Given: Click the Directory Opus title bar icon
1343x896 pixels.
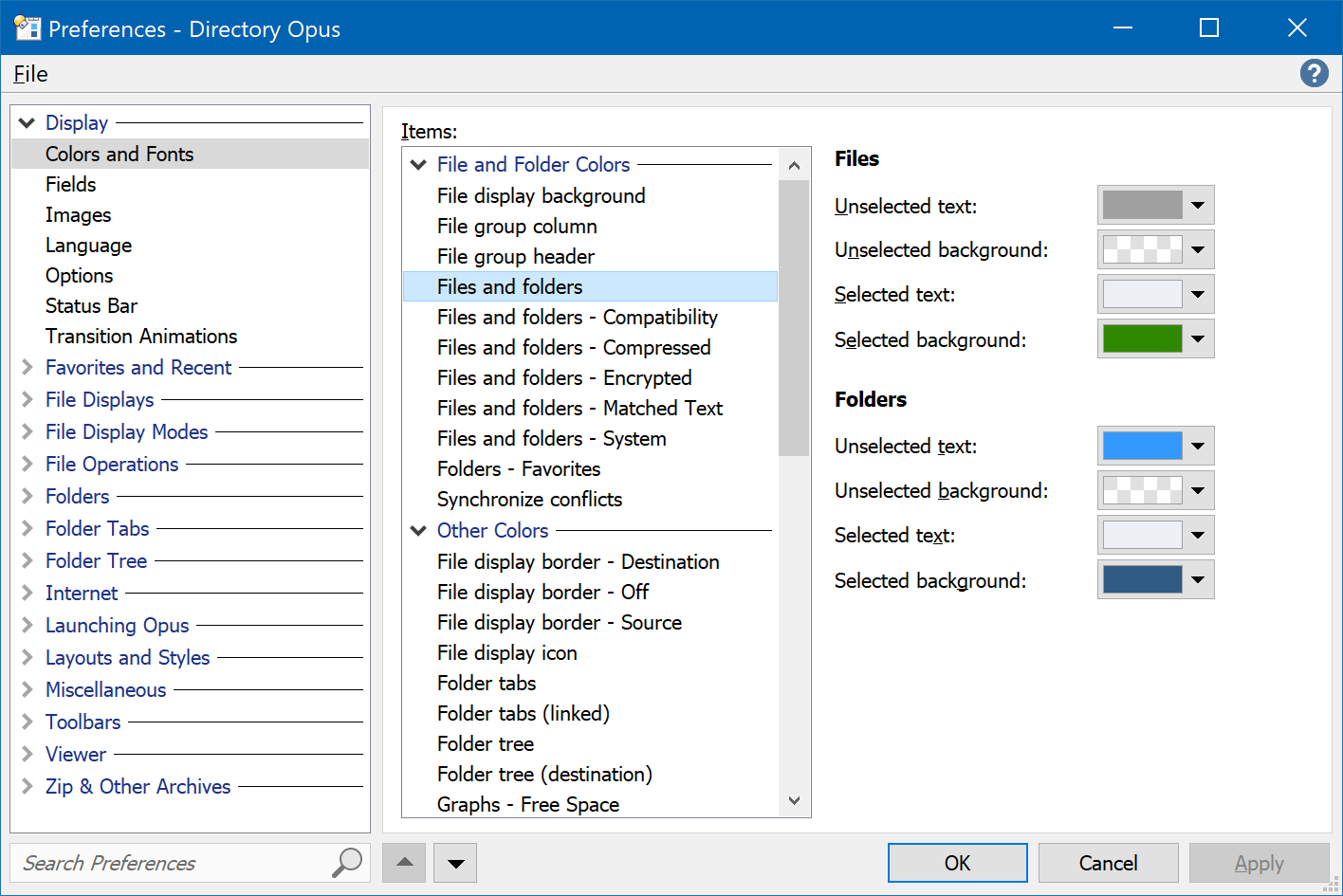Looking at the screenshot, I should tap(28, 28).
